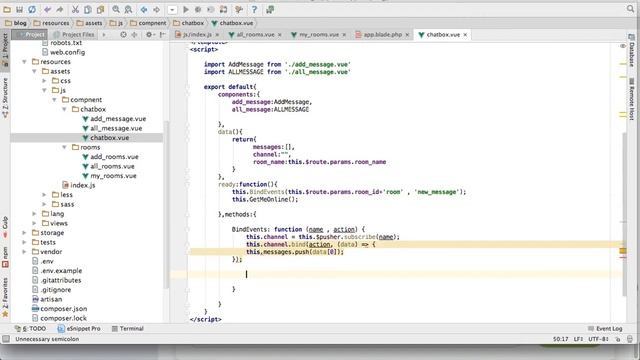Expand the storage folder
Screen dimensions: 640x360
tap(24, 233)
